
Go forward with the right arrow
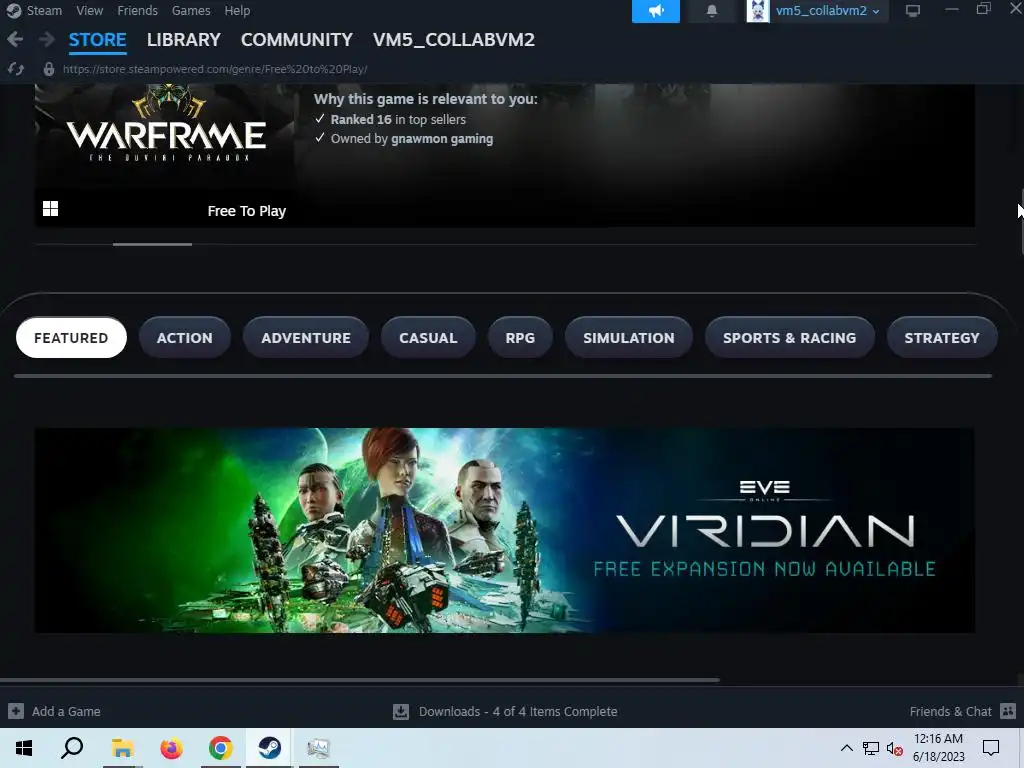click(x=46, y=39)
